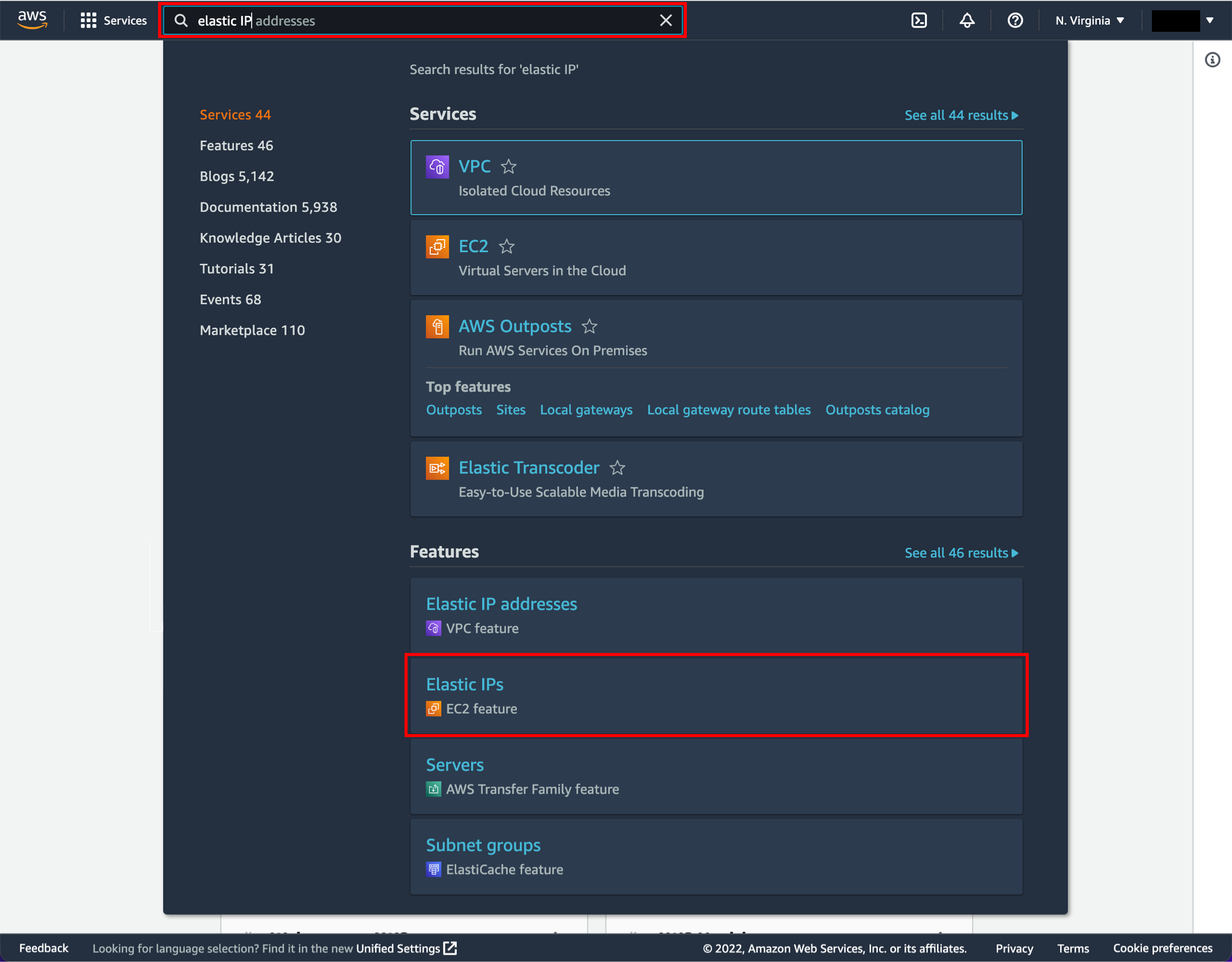Open the EC2 service link
1232x962 pixels.
(473, 246)
